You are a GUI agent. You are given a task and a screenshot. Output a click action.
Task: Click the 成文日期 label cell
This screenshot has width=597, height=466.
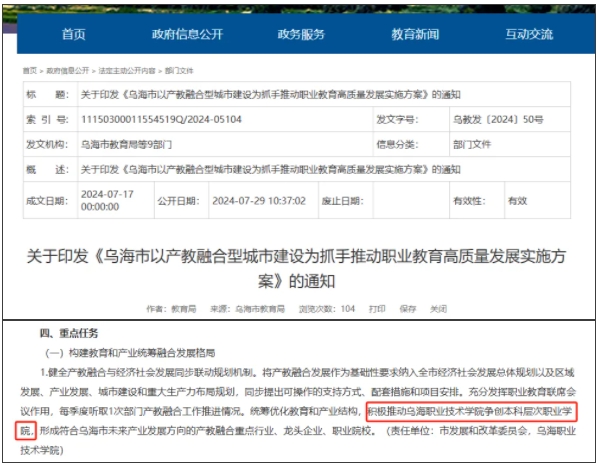coord(50,201)
